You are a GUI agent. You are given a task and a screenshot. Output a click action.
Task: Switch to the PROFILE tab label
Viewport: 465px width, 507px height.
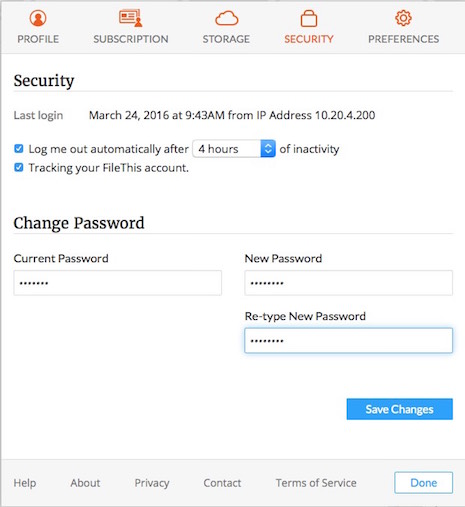click(38, 39)
